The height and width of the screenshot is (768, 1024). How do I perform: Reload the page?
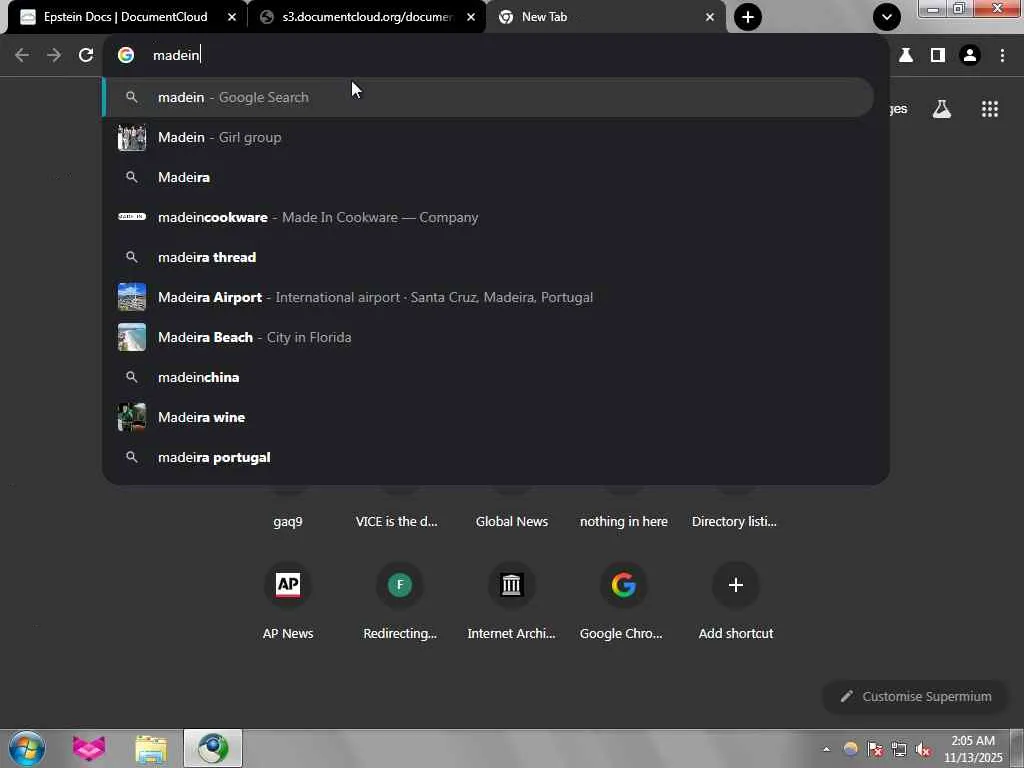[86, 56]
